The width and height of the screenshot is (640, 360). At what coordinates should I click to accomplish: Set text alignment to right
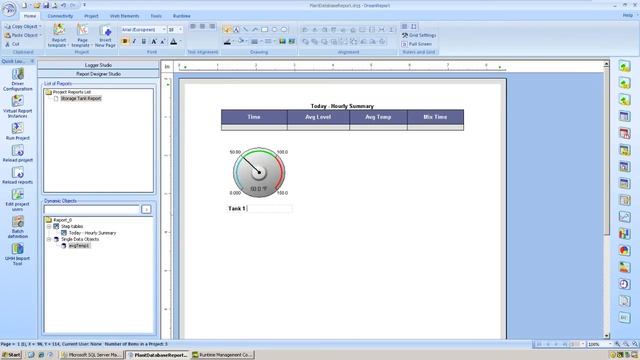tap(212, 26)
